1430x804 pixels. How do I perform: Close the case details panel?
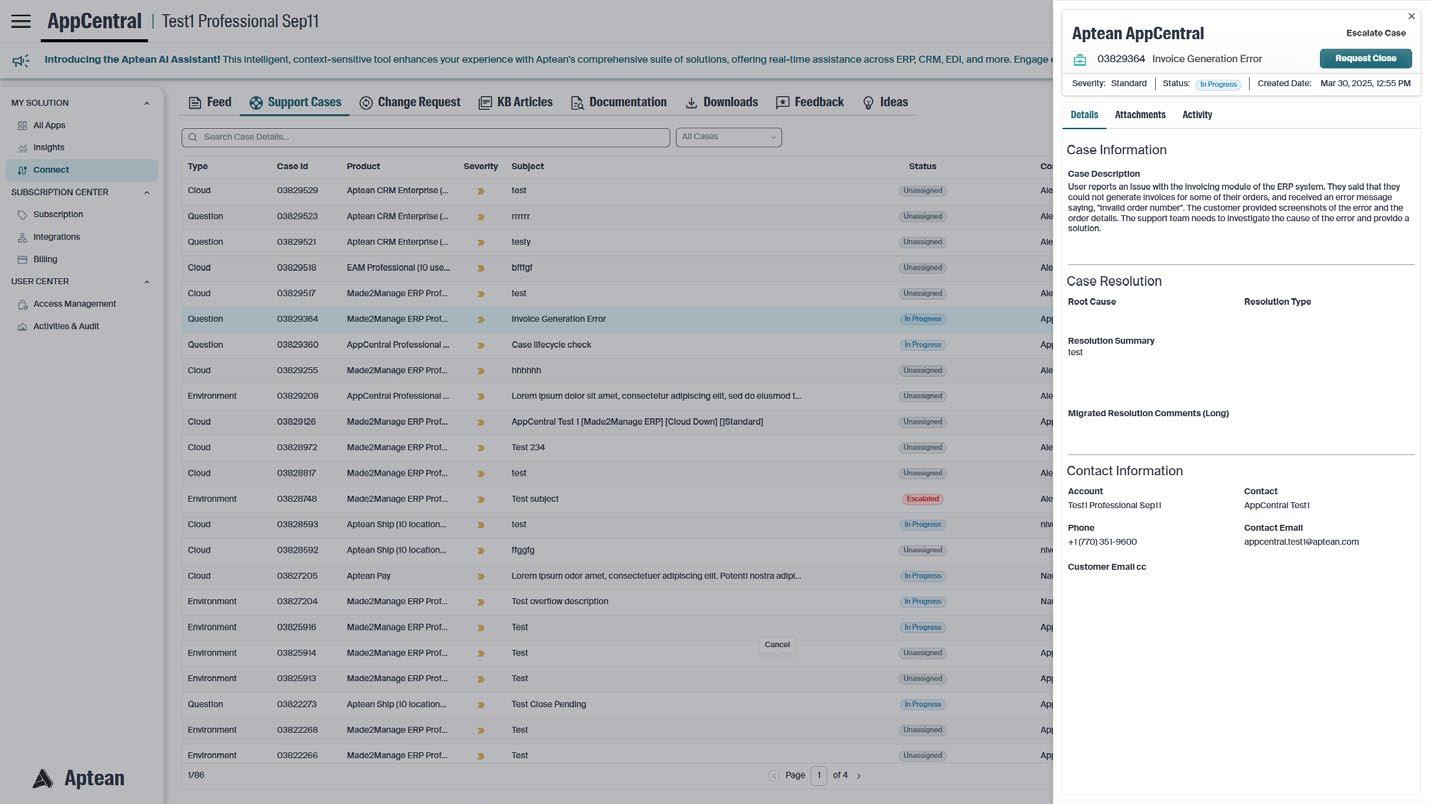coord(1411,16)
